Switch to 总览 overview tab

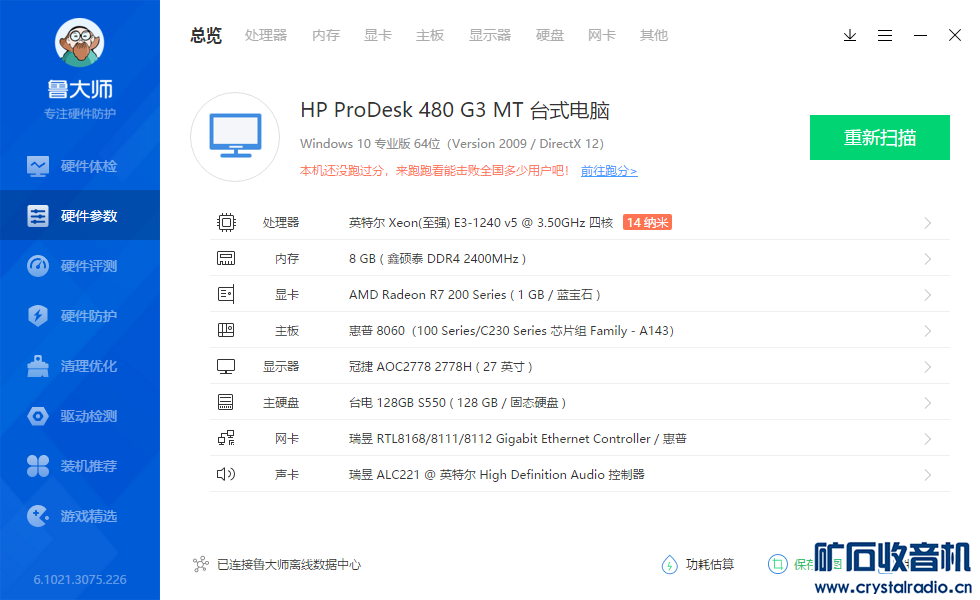[x=206, y=36]
